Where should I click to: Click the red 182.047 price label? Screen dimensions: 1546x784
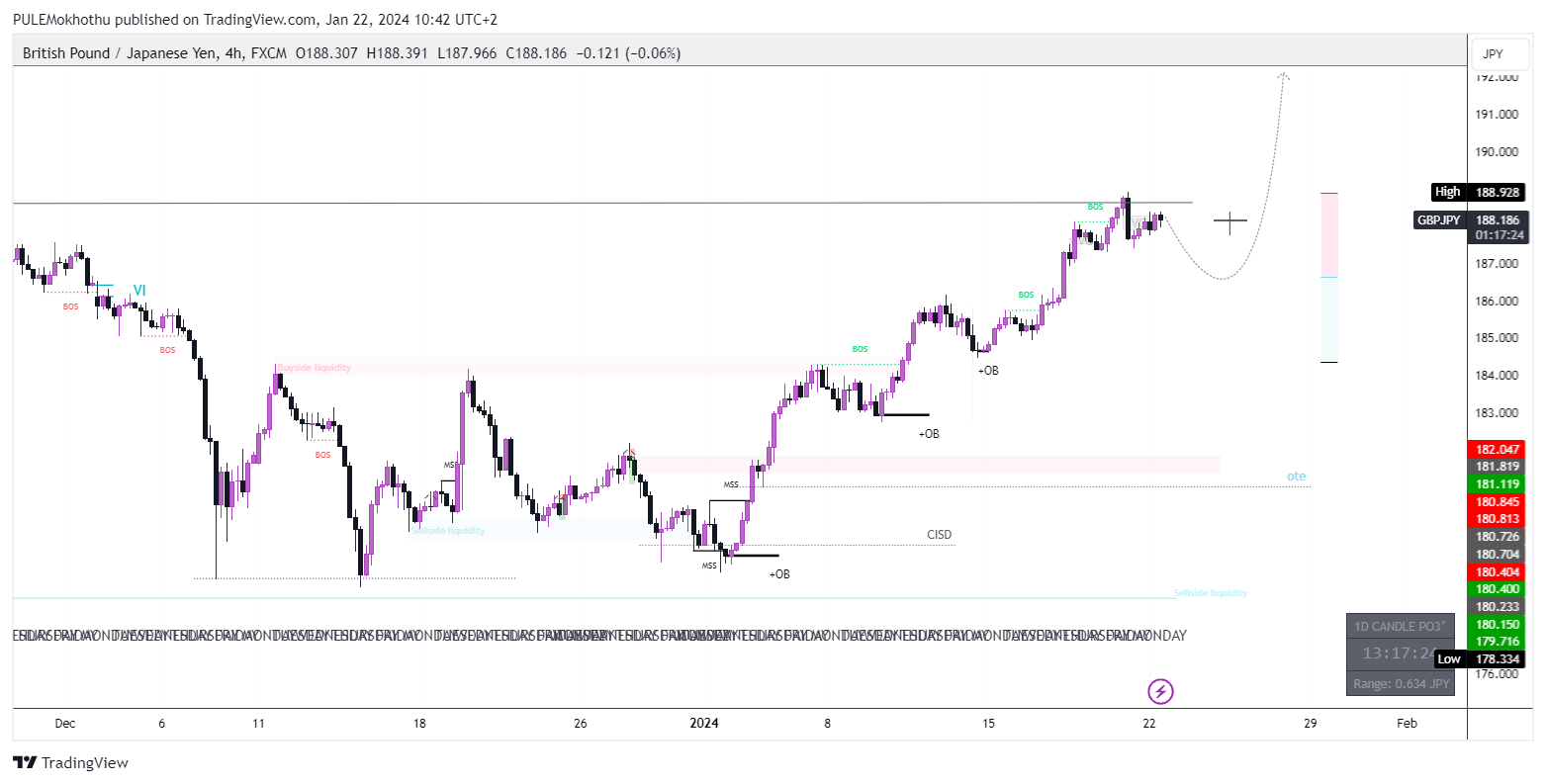1498,449
